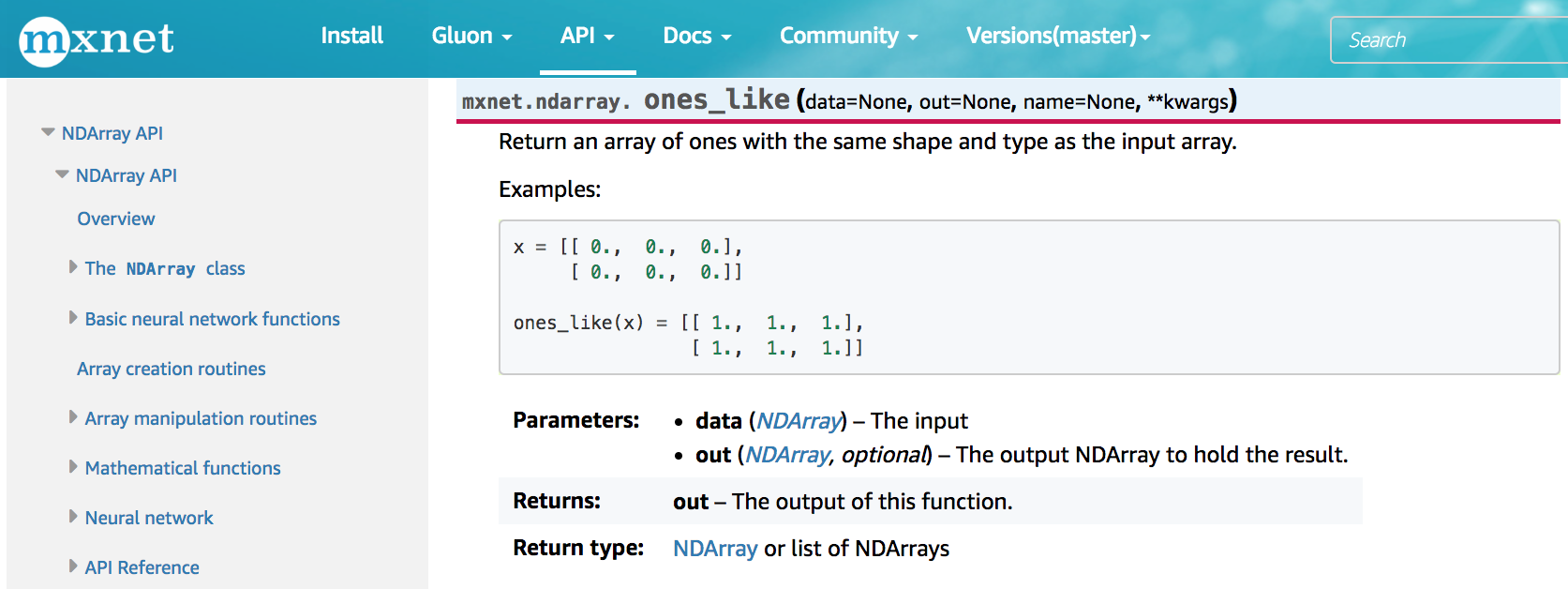Viewport: 1568px width, 589px height.
Task: Expand the Docs menu
Action: coord(696,36)
